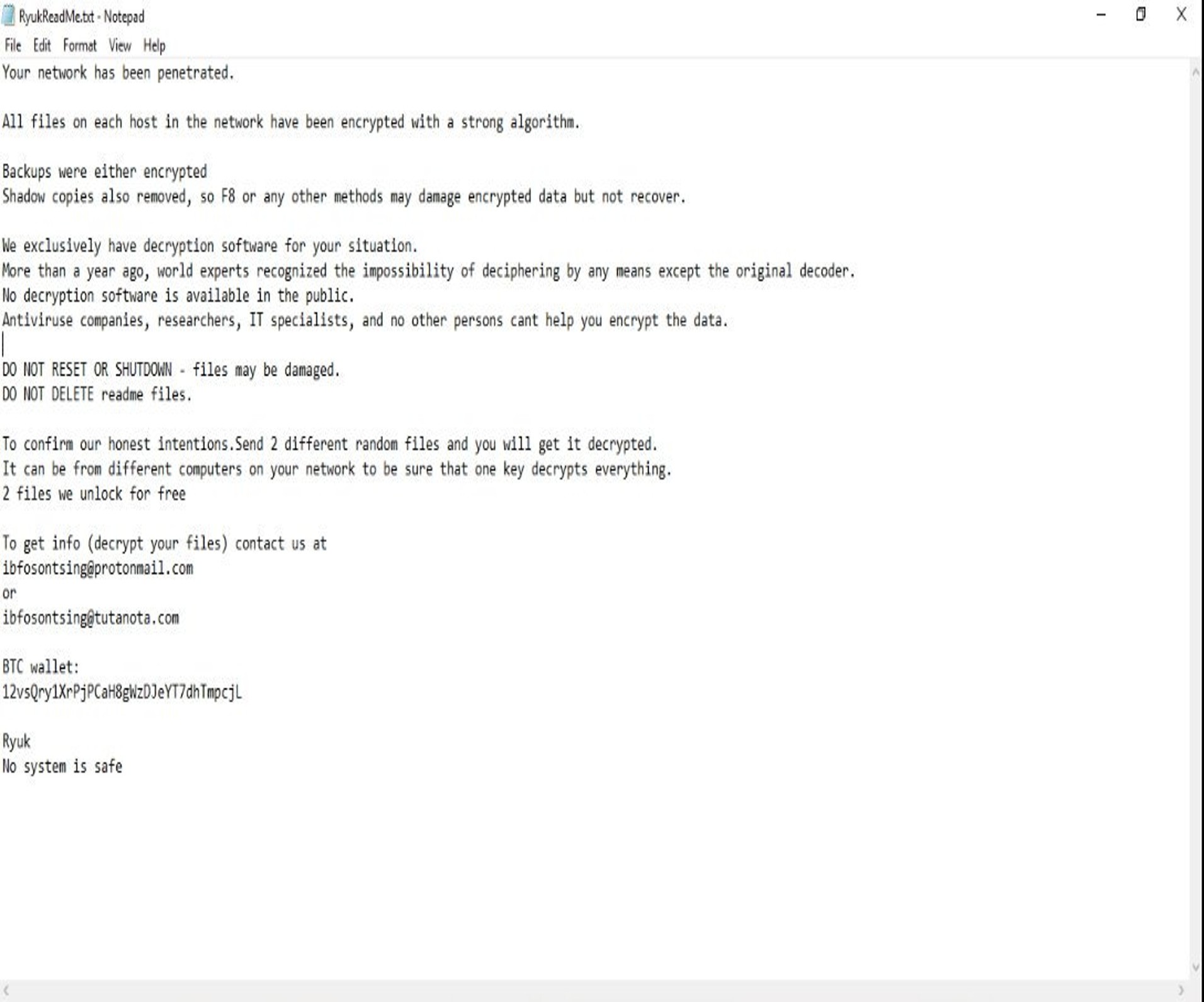Open the View menu

click(120, 45)
